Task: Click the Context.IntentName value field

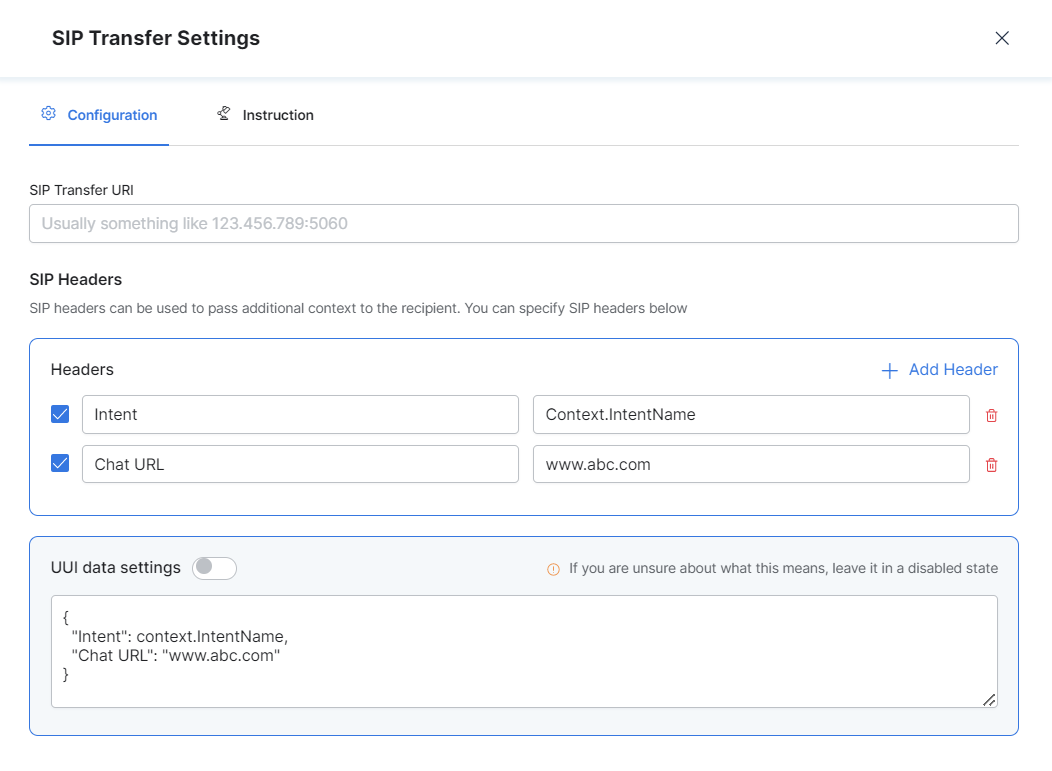Action: pos(751,414)
